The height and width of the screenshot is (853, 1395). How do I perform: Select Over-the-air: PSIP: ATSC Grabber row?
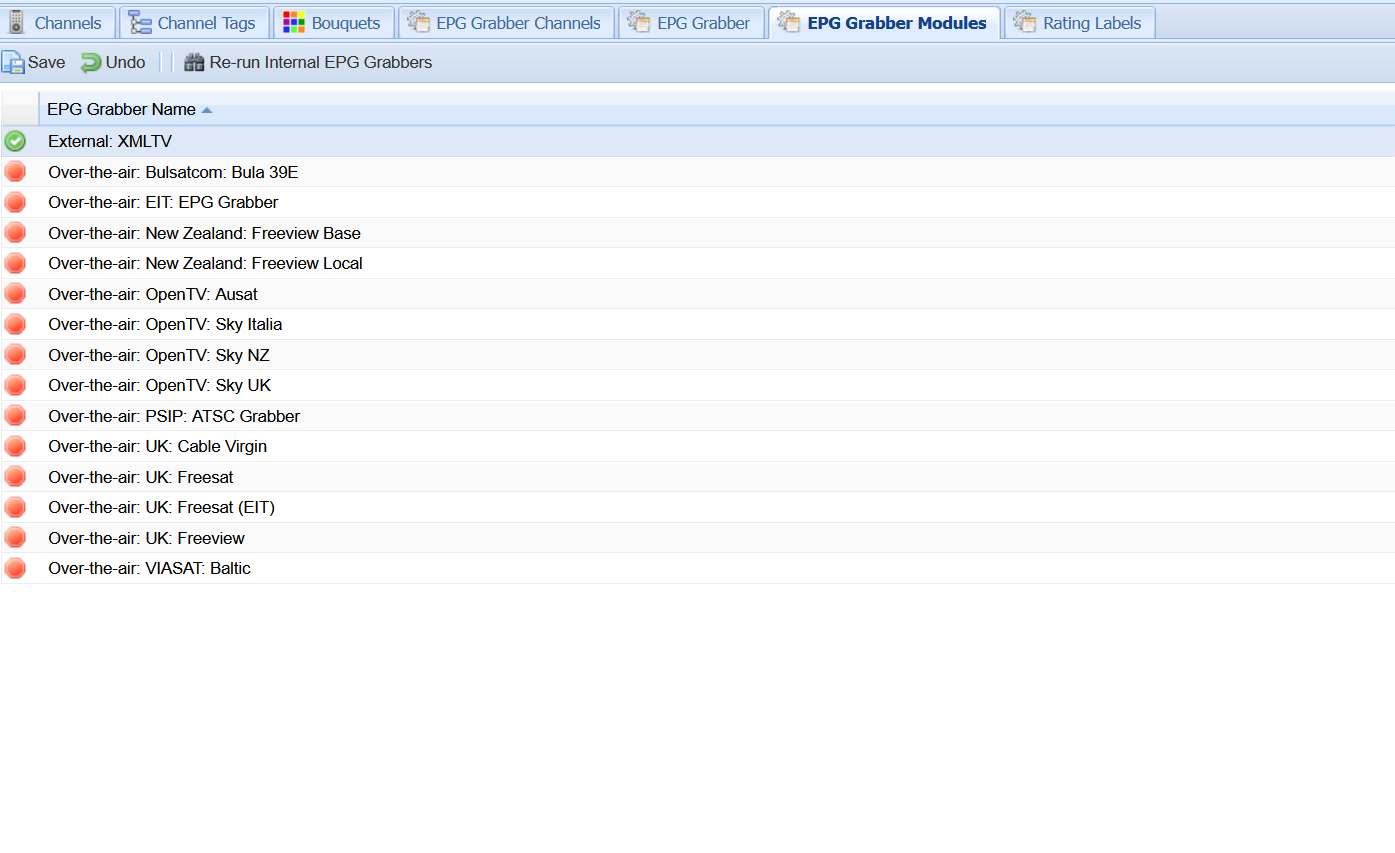(698, 416)
